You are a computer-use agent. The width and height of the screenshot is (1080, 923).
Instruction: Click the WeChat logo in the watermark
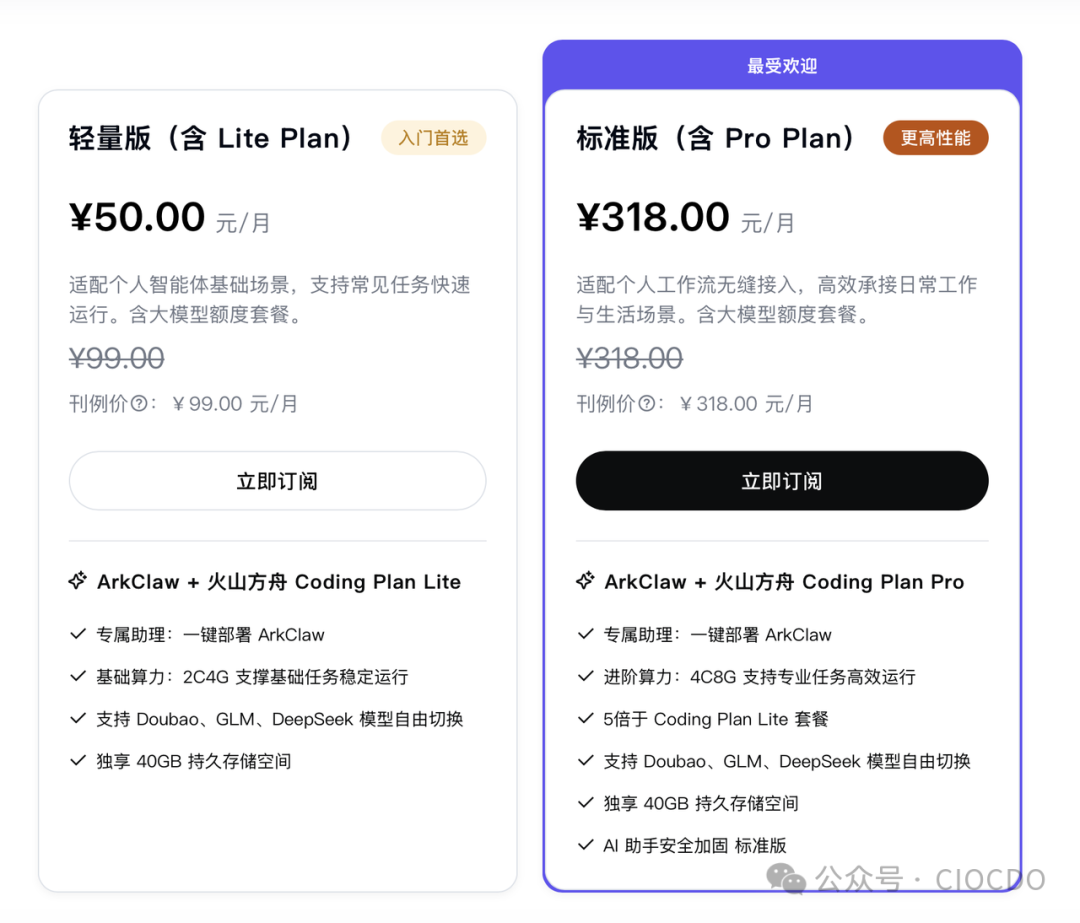coord(786,879)
